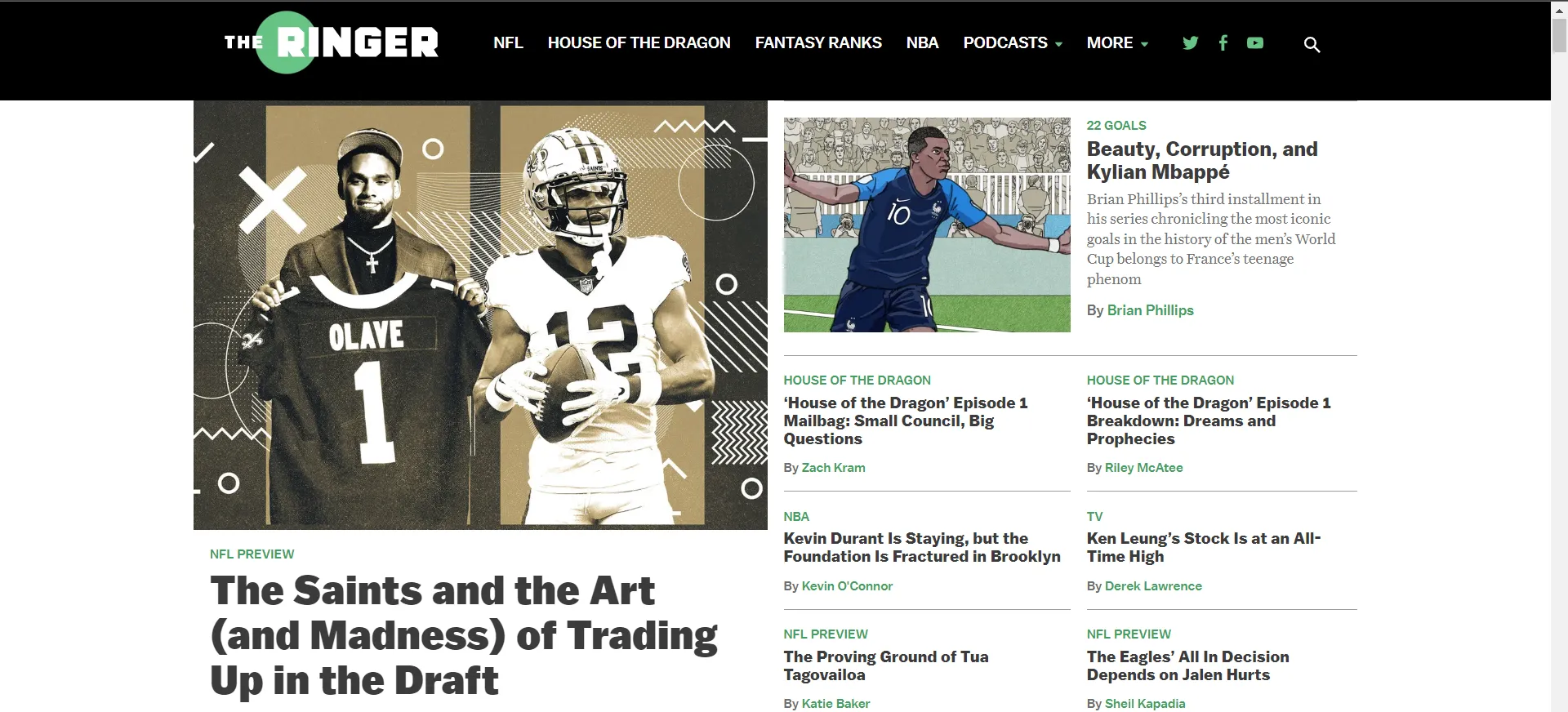The image size is (1568, 712).
Task: Open Ken Leung's Stock article
Action: [x=1204, y=547]
